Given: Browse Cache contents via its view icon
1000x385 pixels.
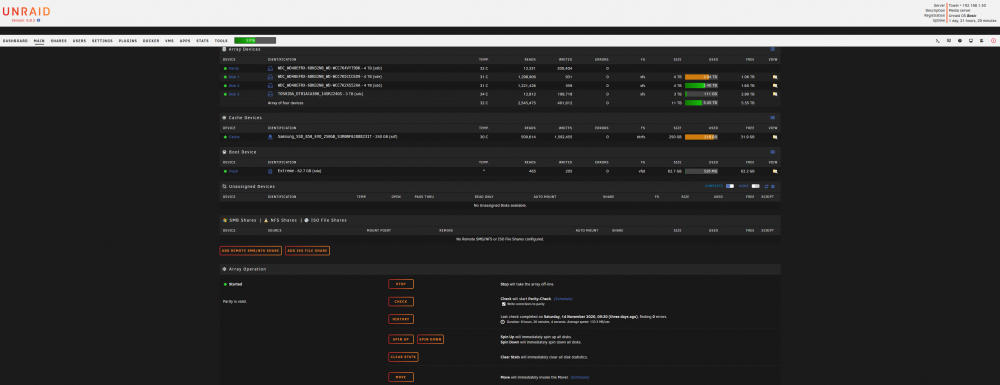Looking at the screenshot, I should [775, 136].
